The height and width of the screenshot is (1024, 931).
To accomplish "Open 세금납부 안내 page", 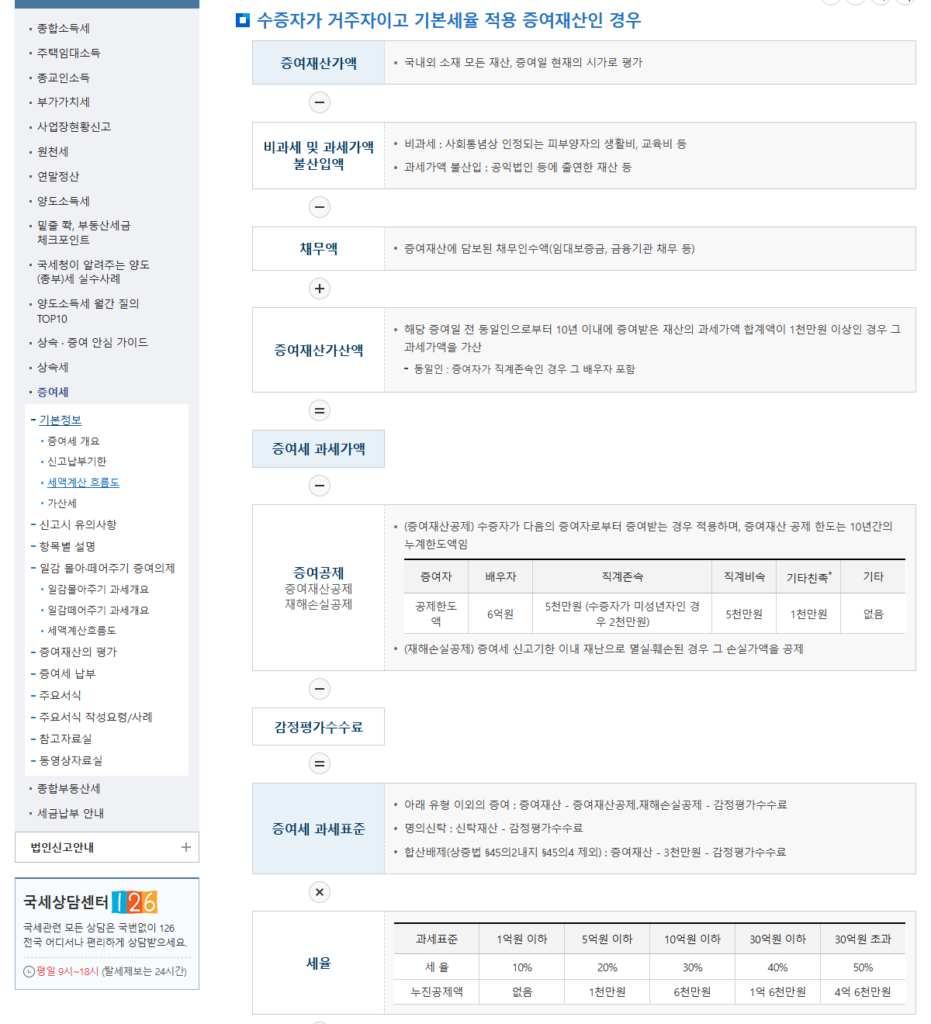I will [x=71, y=813].
